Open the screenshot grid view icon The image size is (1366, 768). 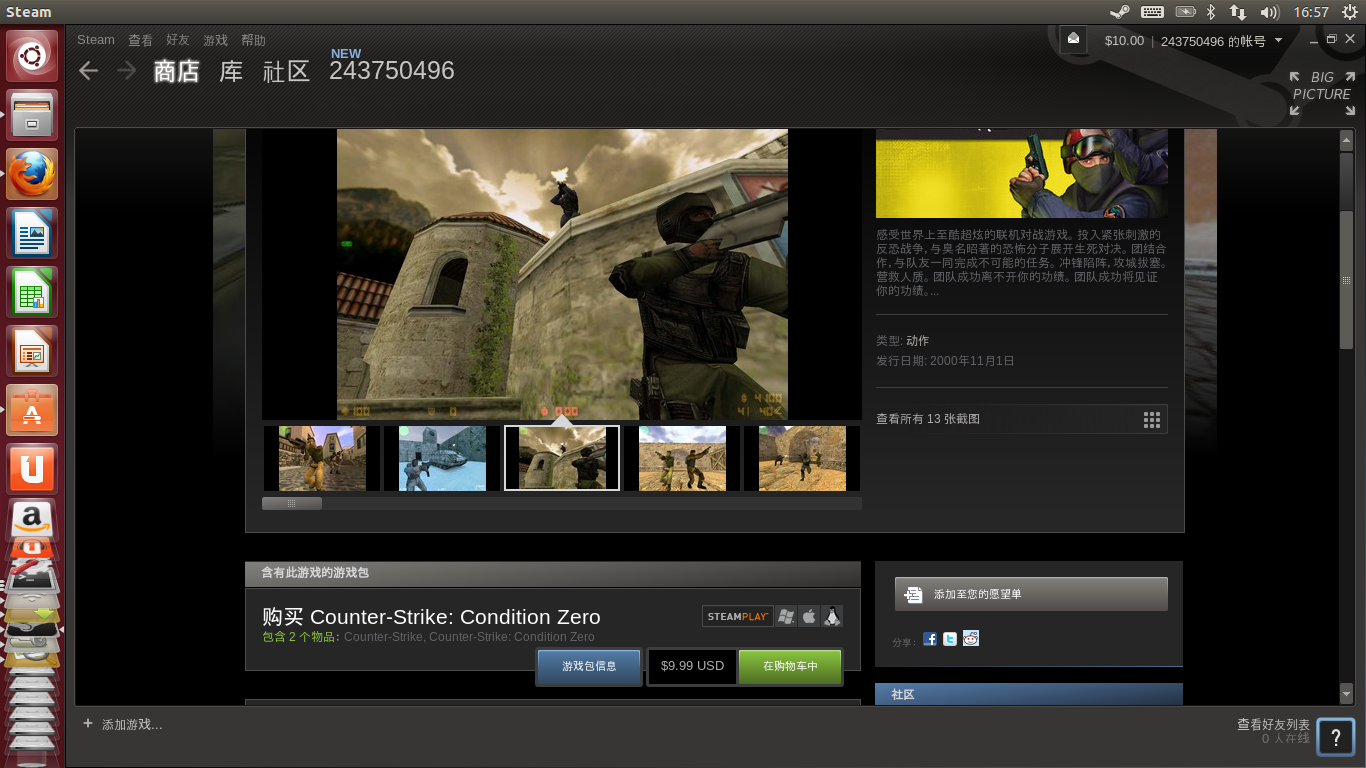[1152, 419]
